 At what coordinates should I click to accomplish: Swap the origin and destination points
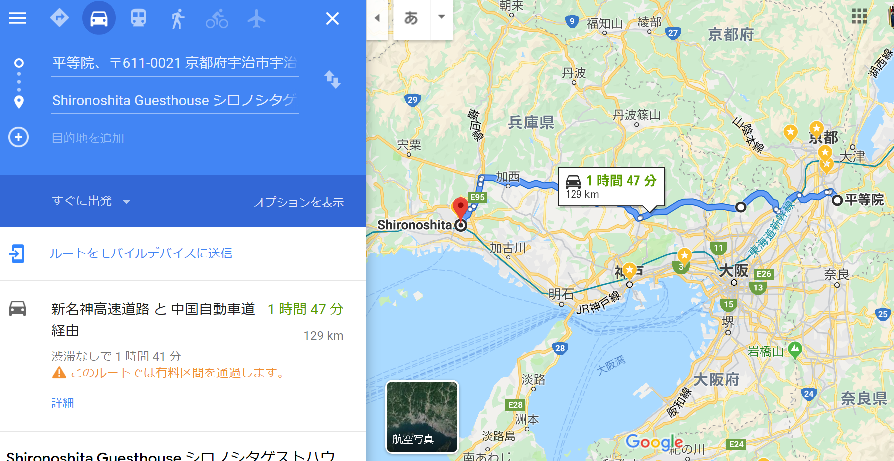[332, 80]
